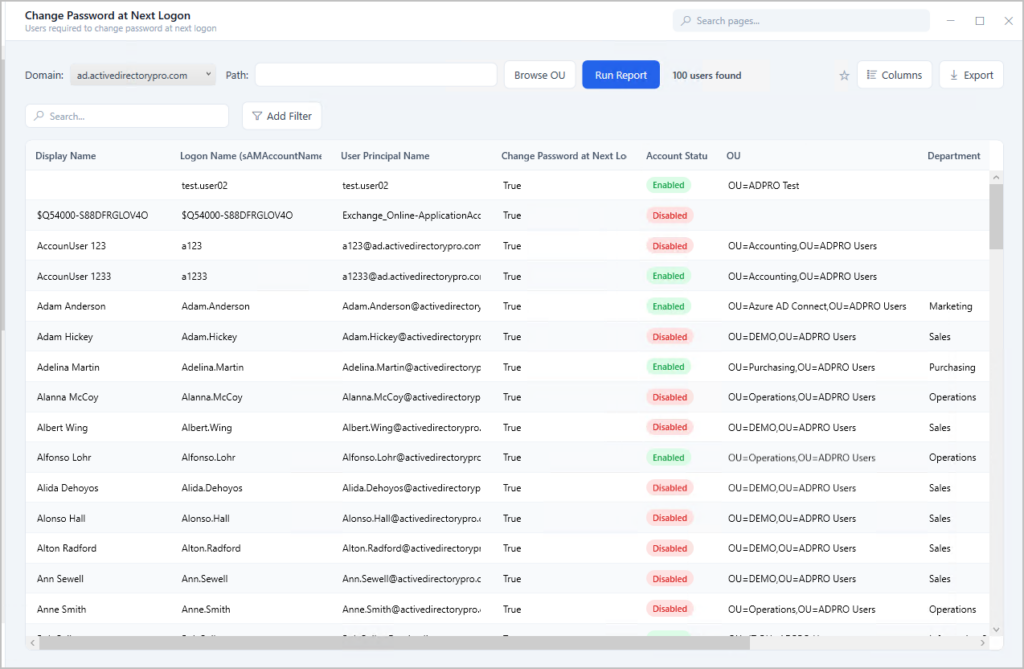This screenshot has width=1024, height=669.
Task: Select Alonso Hall display name
Action: 61,519
